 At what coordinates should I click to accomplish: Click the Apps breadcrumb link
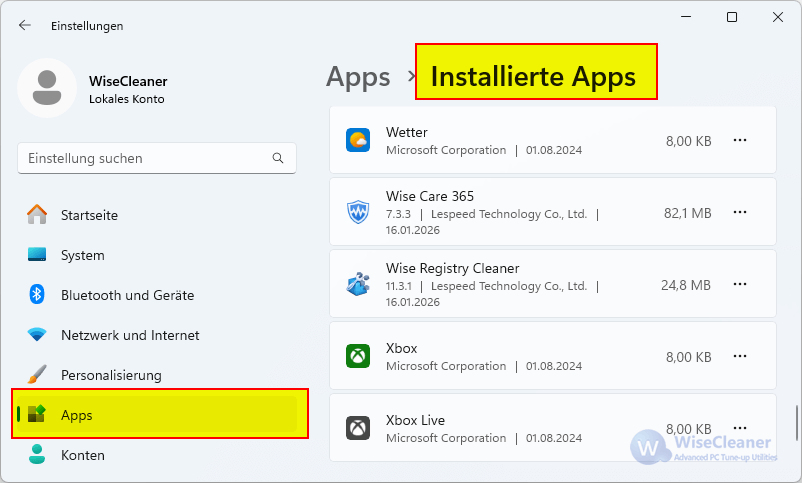tap(358, 77)
